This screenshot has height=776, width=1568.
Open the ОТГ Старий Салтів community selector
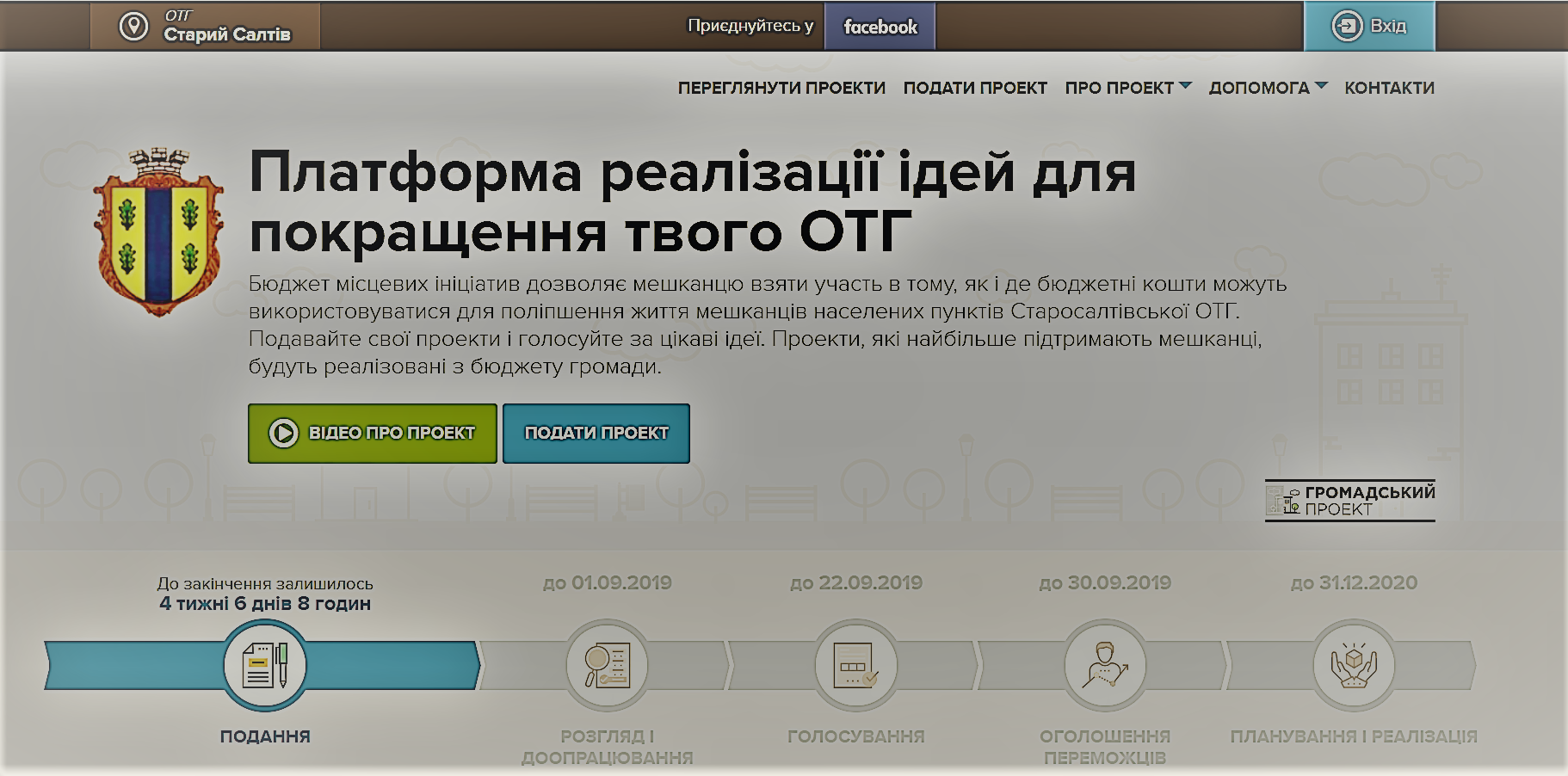pyautogui.click(x=207, y=27)
